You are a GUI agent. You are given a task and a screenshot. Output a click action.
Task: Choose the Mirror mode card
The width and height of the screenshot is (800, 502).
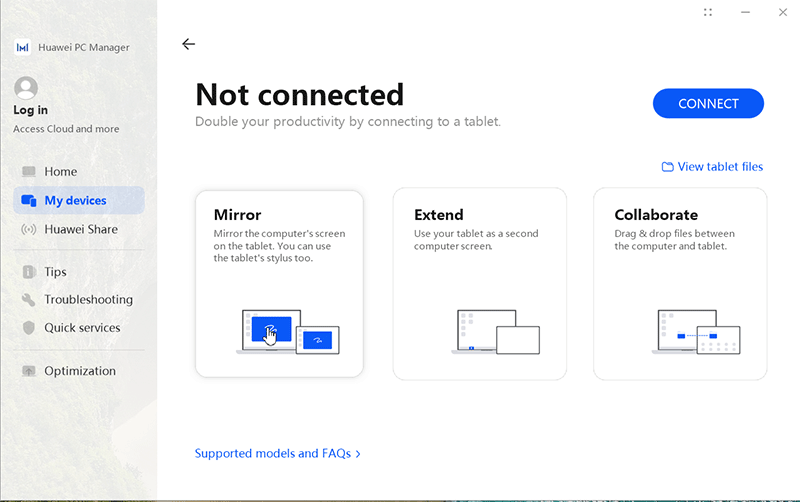click(x=279, y=284)
